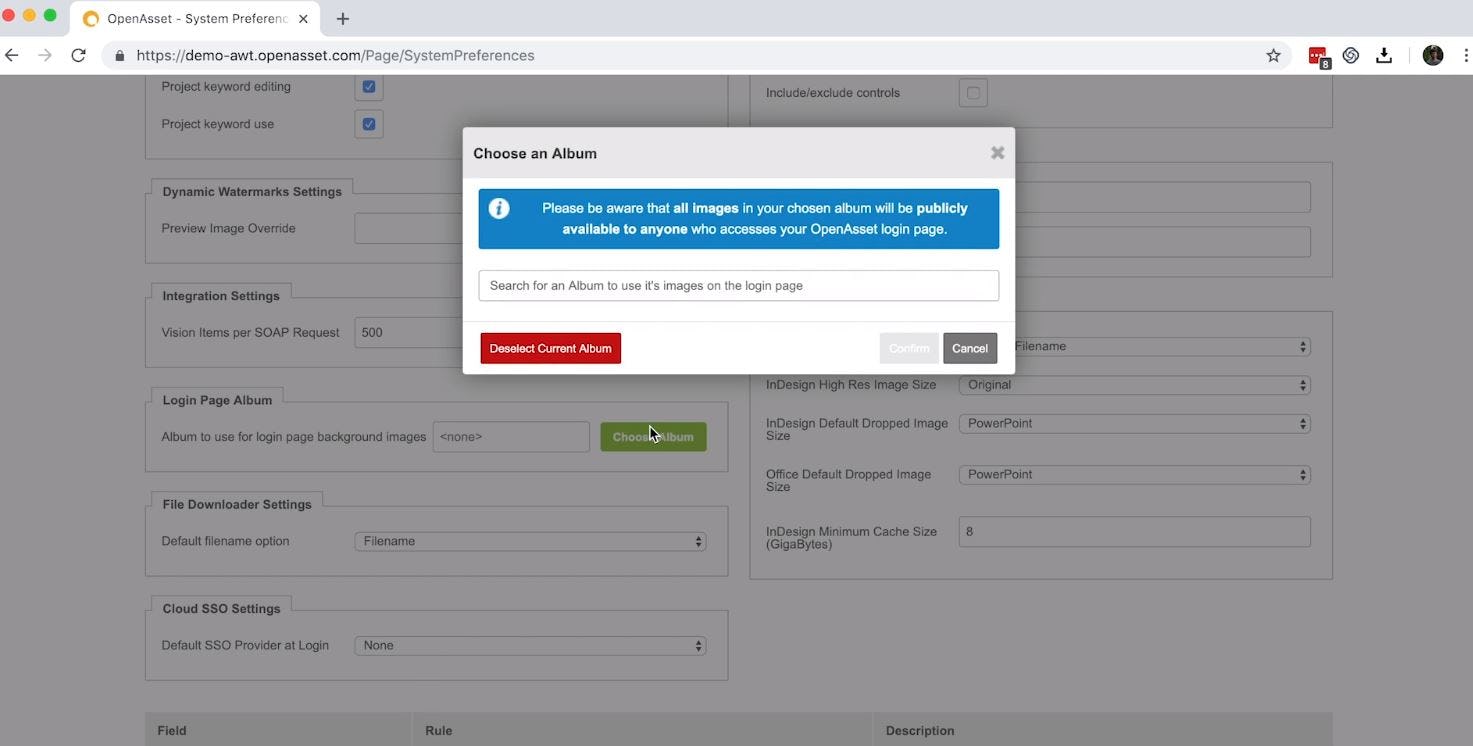Bookmark this page with the star icon
1473x746 pixels.
point(1273,55)
